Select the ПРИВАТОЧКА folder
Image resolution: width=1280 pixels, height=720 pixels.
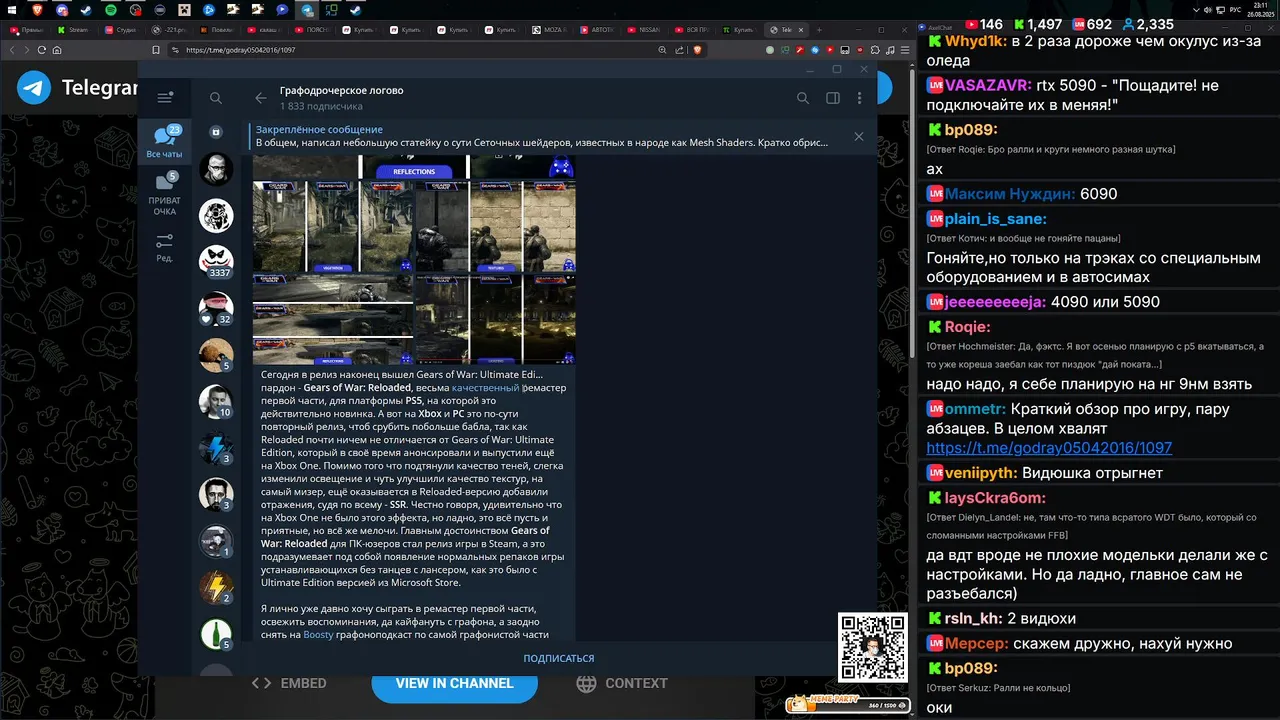[165, 192]
